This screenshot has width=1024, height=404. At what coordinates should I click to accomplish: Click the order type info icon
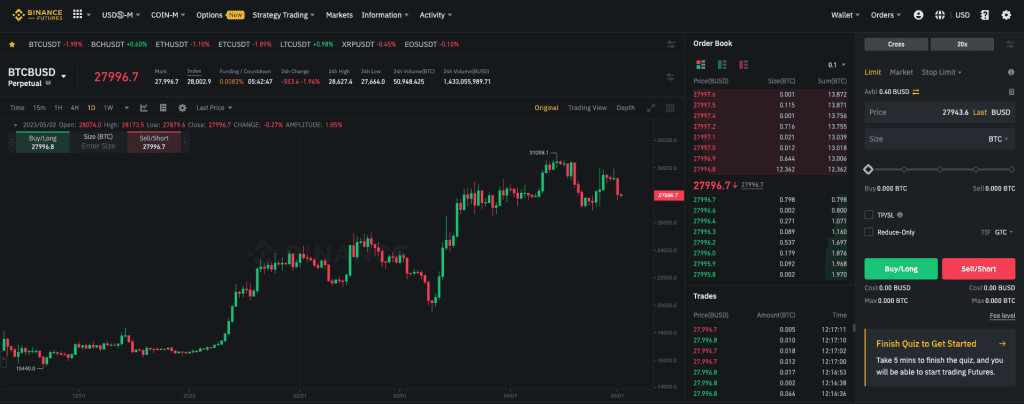coord(1011,72)
